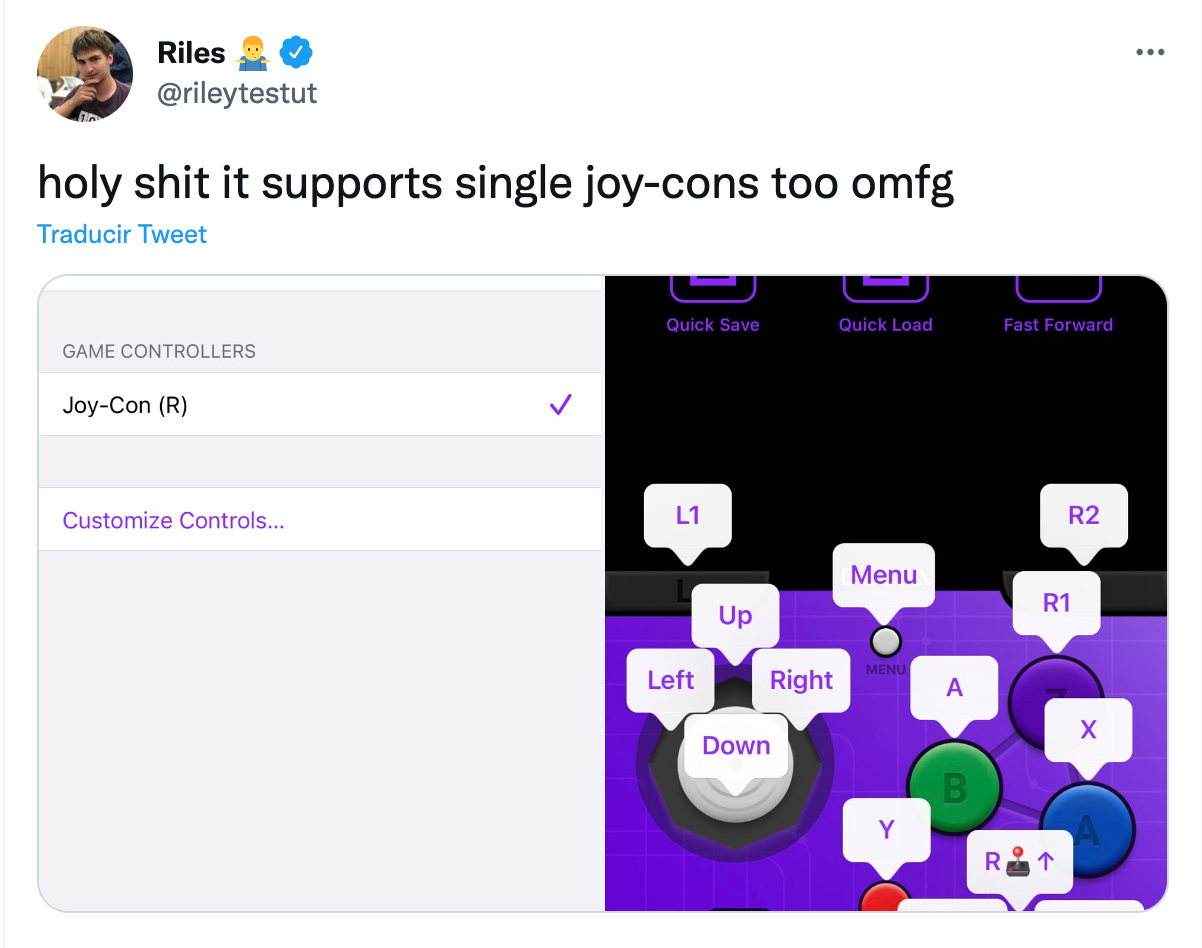Viewport: 1202px width, 948px height.
Task: Click the Traducir Tweet link
Action: tap(122, 234)
